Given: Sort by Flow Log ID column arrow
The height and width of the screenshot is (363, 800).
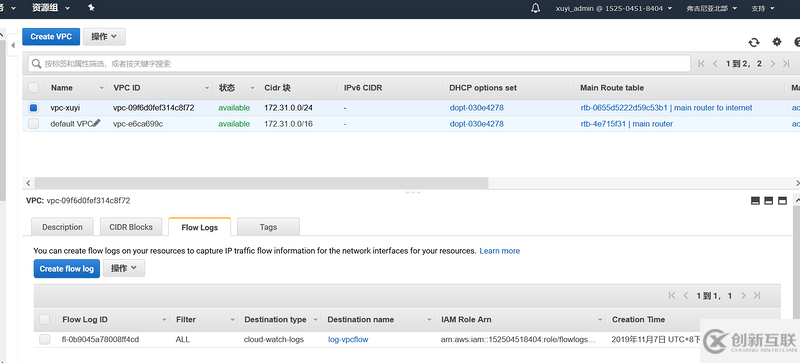Looking at the screenshot, I should pos(164,320).
